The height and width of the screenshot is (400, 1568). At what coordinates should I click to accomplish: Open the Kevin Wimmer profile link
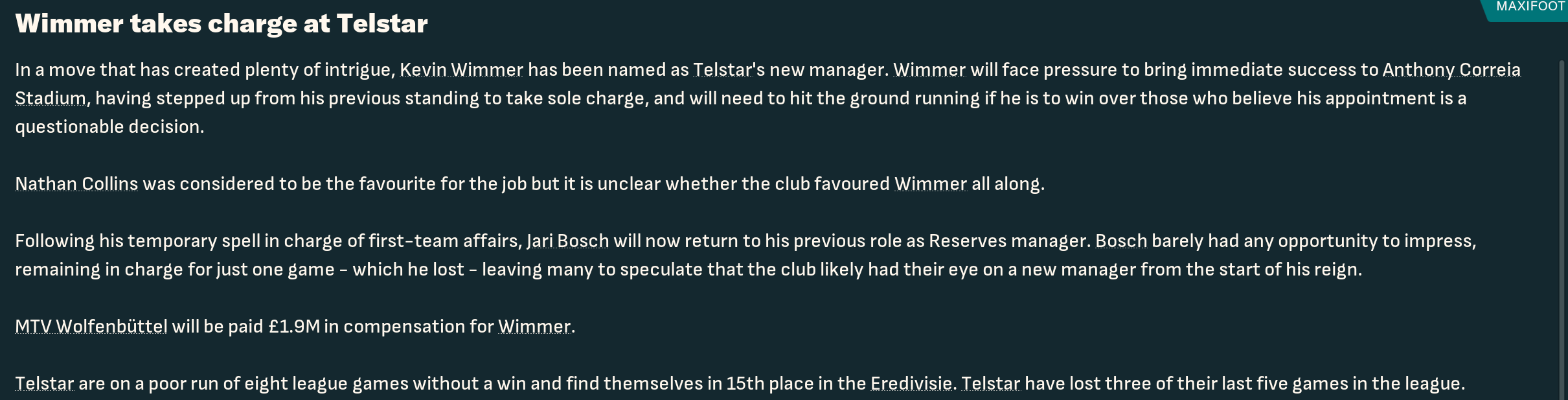click(461, 70)
